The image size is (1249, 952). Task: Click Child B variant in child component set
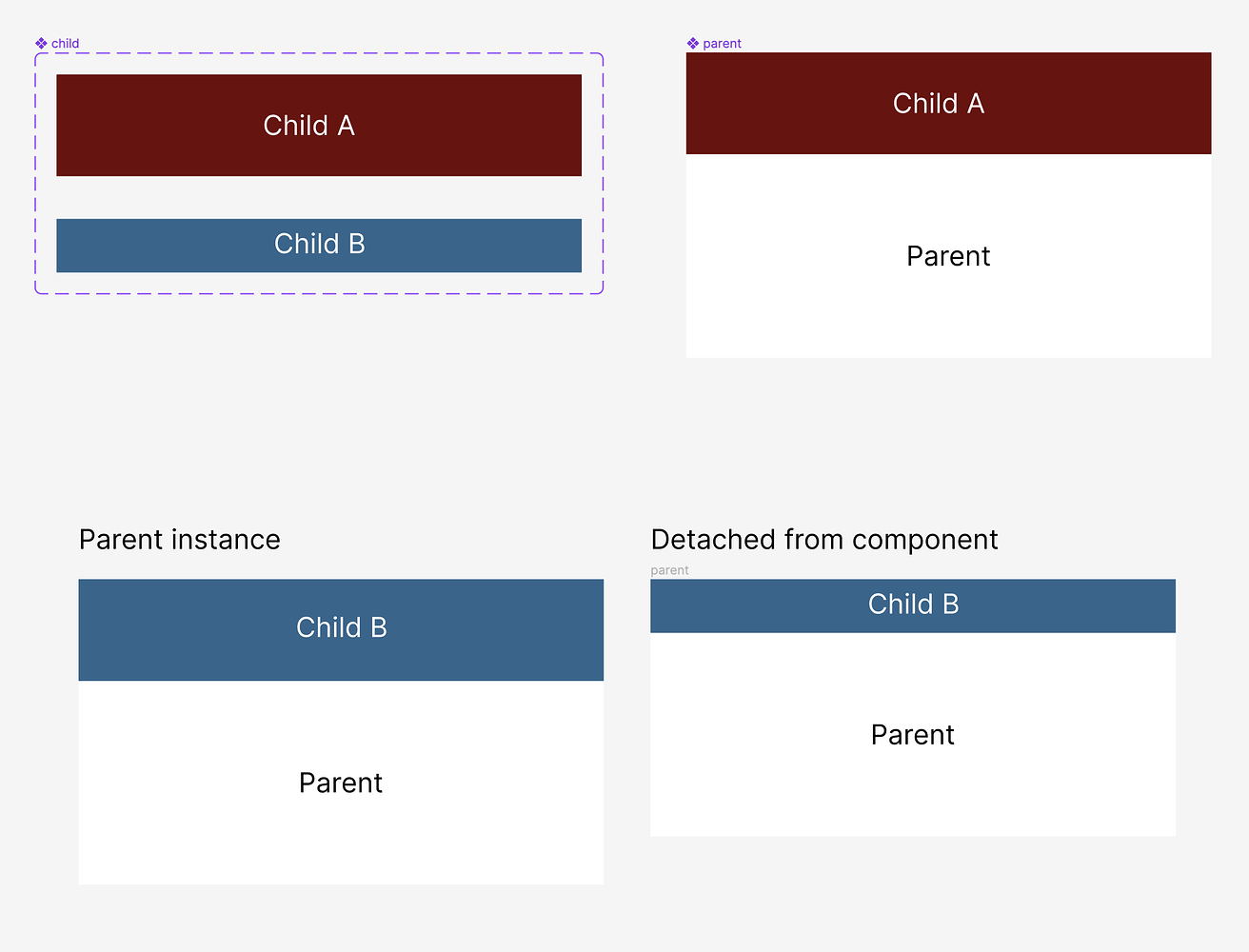click(x=319, y=246)
